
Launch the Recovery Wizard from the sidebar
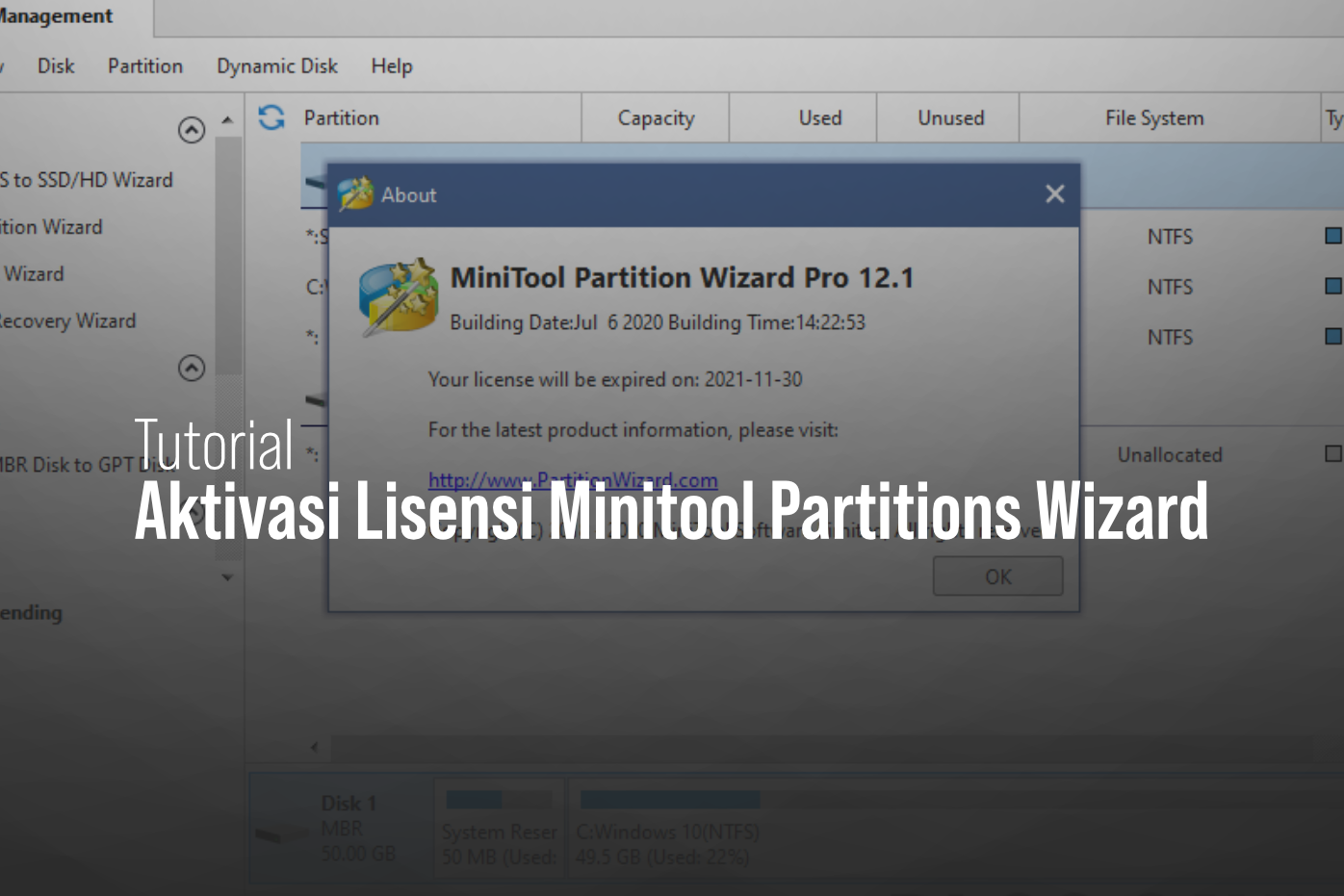[68, 320]
